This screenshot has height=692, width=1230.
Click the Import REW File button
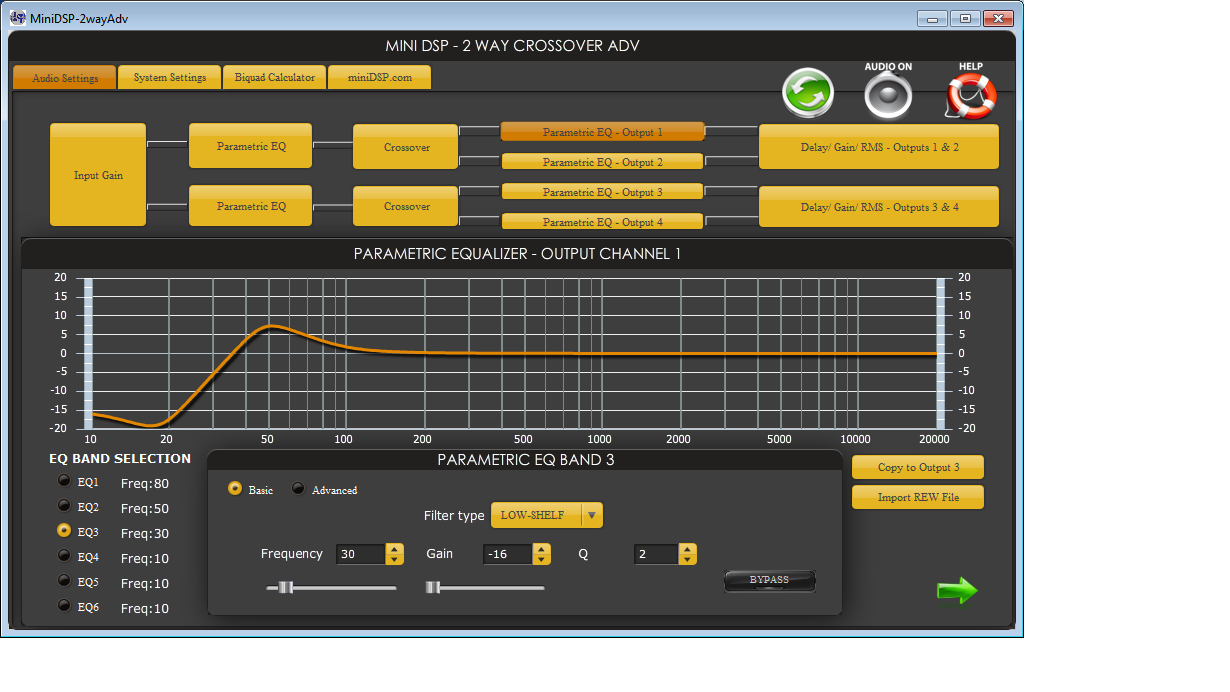pyautogui.click(x=918, y=497)
